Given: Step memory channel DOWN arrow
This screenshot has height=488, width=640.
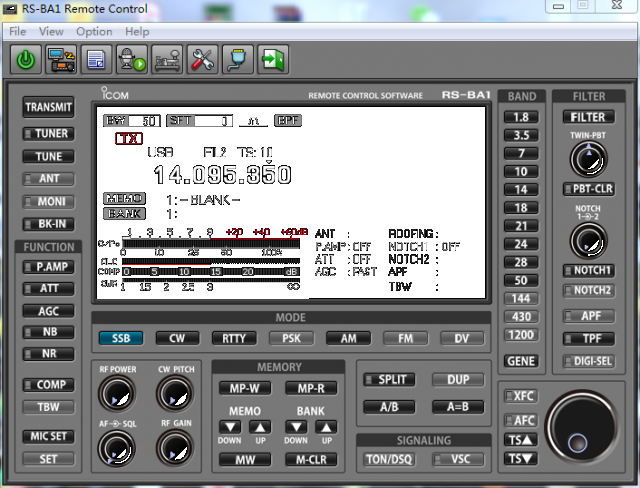Looking at the screenshot, I should [x=230, y=427].
